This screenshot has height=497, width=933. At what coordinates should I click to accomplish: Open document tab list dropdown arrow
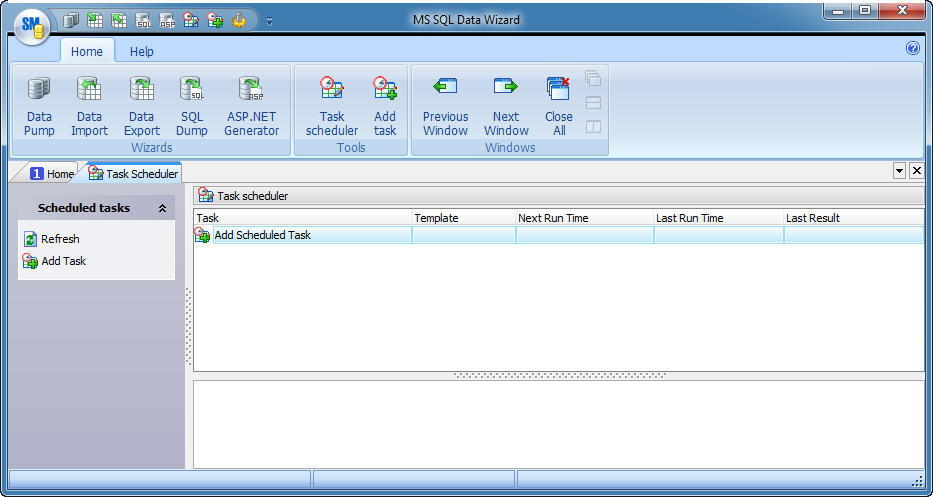pos(900,171)
